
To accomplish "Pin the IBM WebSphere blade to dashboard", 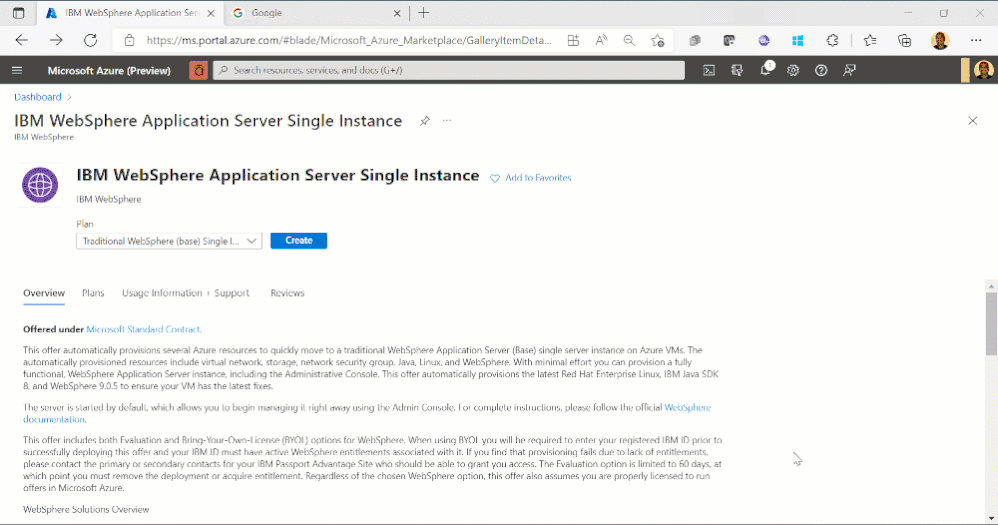I will point(425,121).
